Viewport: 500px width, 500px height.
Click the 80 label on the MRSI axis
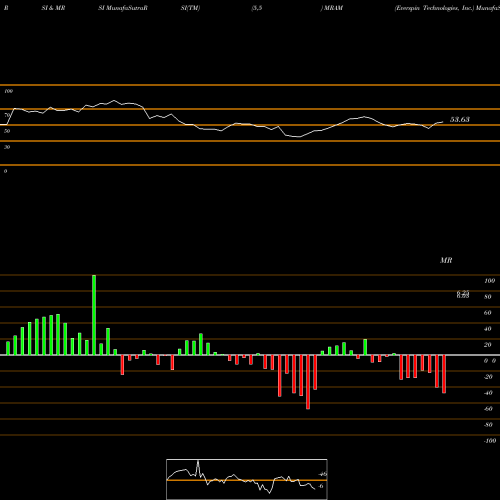[488, 297]
